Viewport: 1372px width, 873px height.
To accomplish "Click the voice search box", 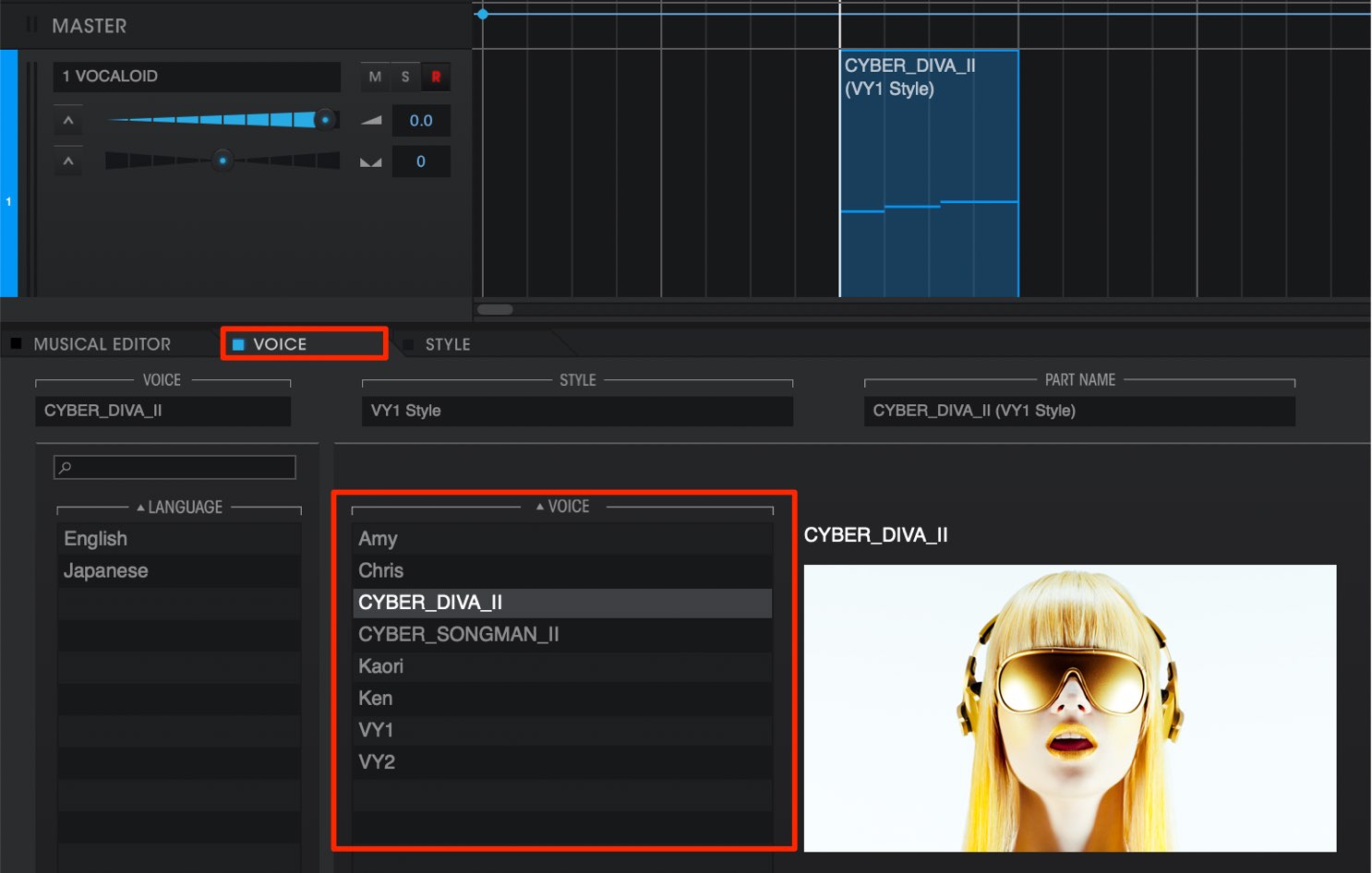I will (x=175, y=467).
